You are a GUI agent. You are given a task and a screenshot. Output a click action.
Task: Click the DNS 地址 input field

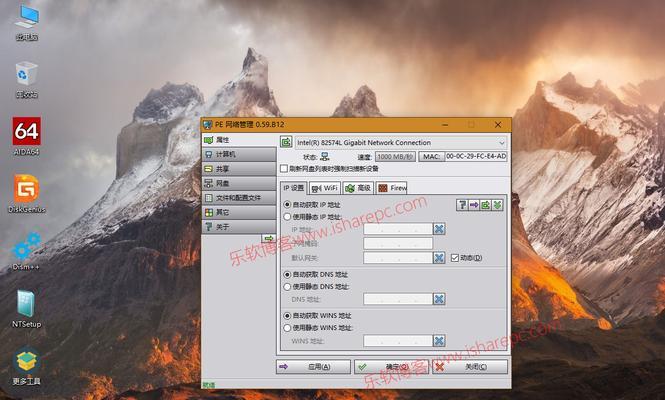[x=398, y=299]
